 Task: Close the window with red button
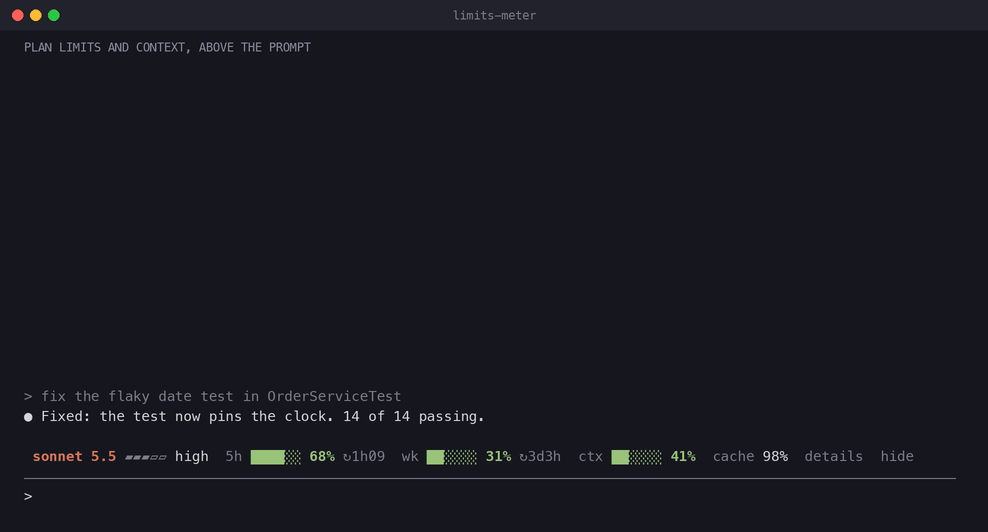(x=18, y=15)
